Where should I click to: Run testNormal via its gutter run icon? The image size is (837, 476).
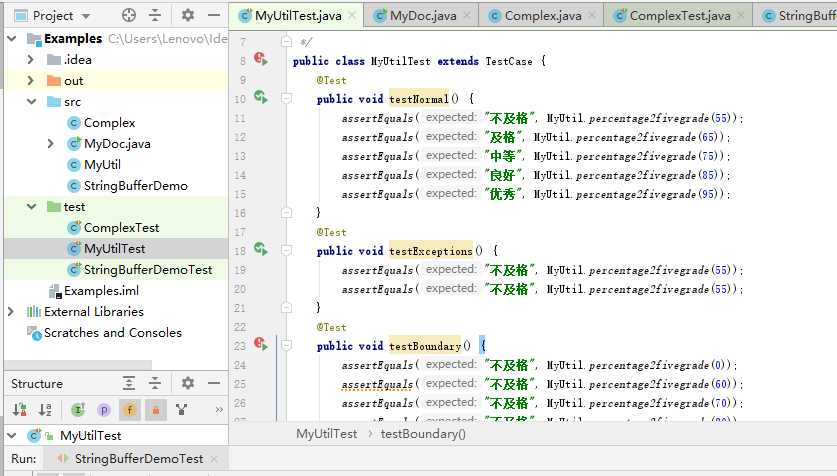(x=260, y=97)
